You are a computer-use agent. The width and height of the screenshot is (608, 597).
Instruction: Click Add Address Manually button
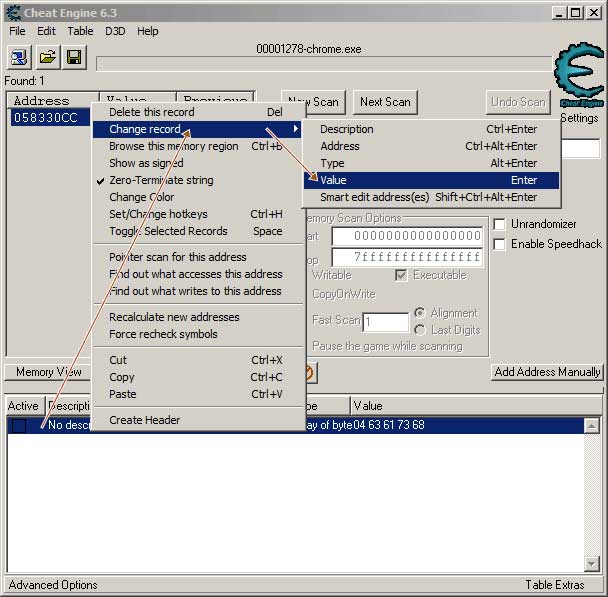coord(547,372)
